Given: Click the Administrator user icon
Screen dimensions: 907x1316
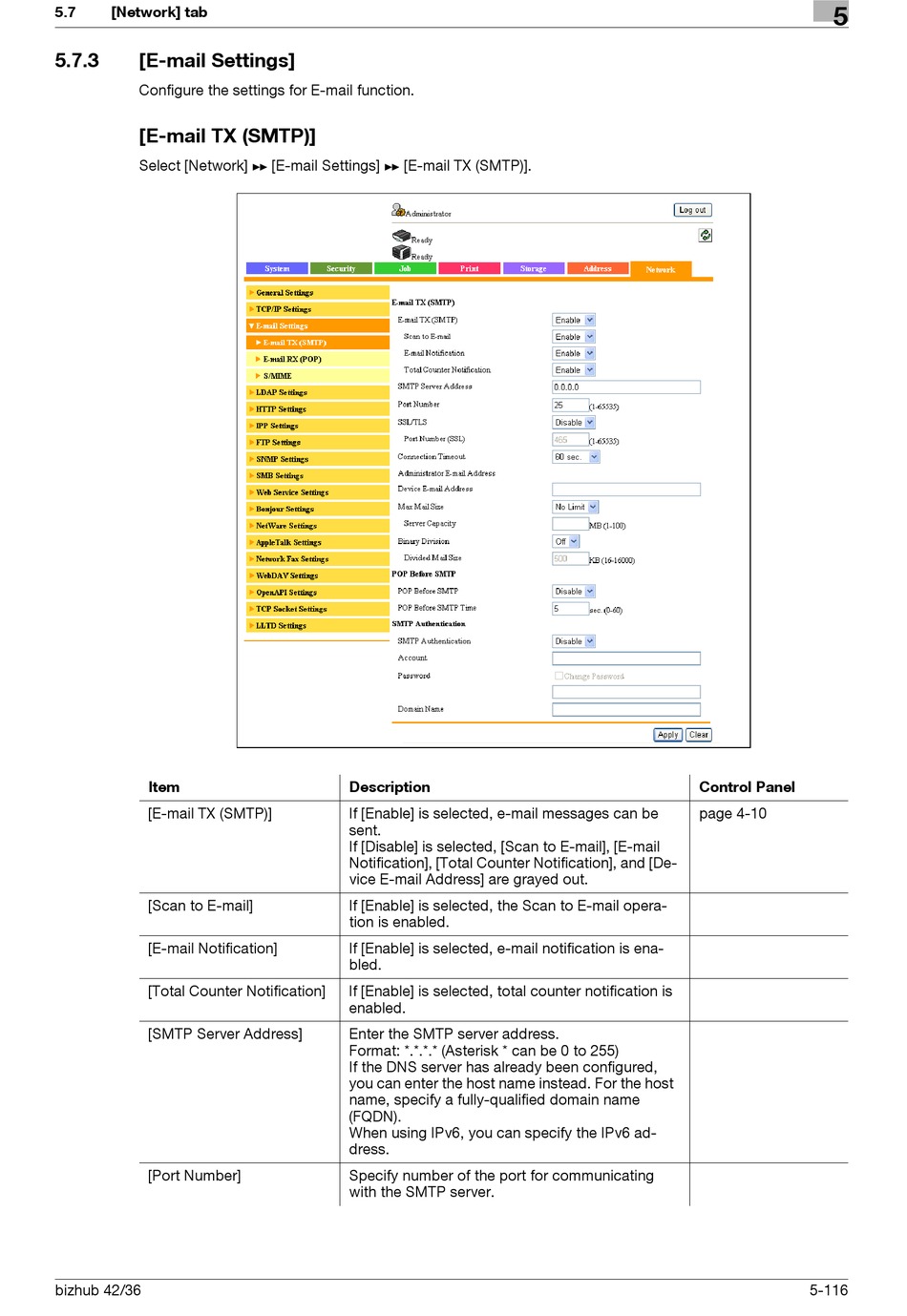Looking at the screenshot, I should 397,209.
